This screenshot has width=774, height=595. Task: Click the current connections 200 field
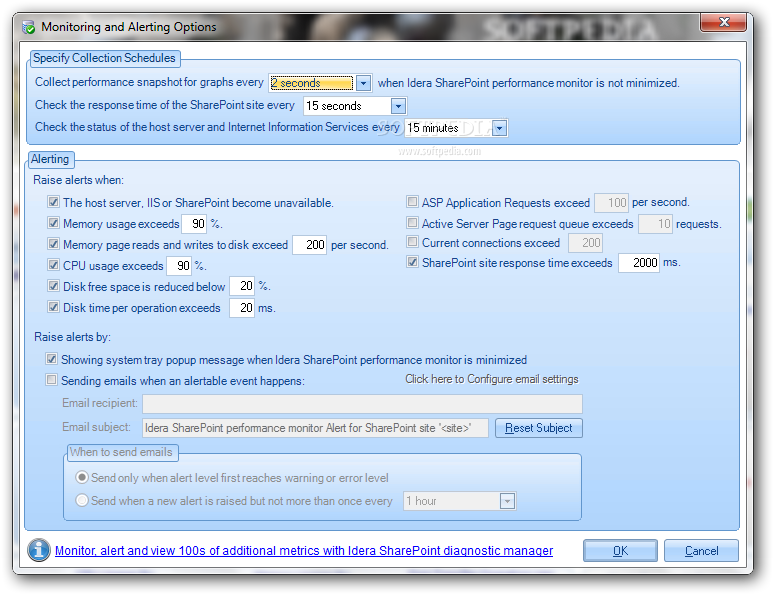point(585,242)
